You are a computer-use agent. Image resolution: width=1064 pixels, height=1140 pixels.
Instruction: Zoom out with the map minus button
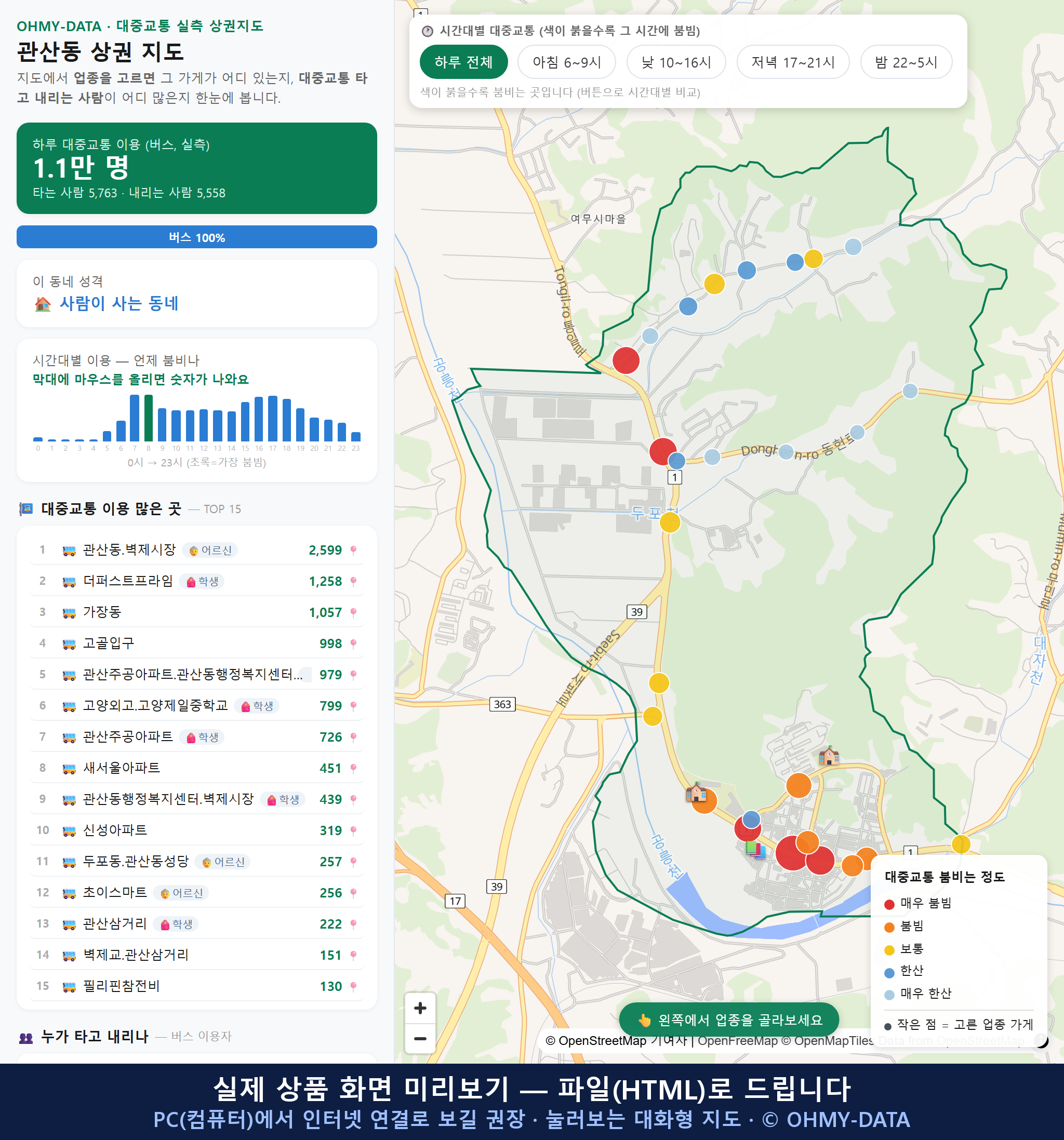[420, 1038]
